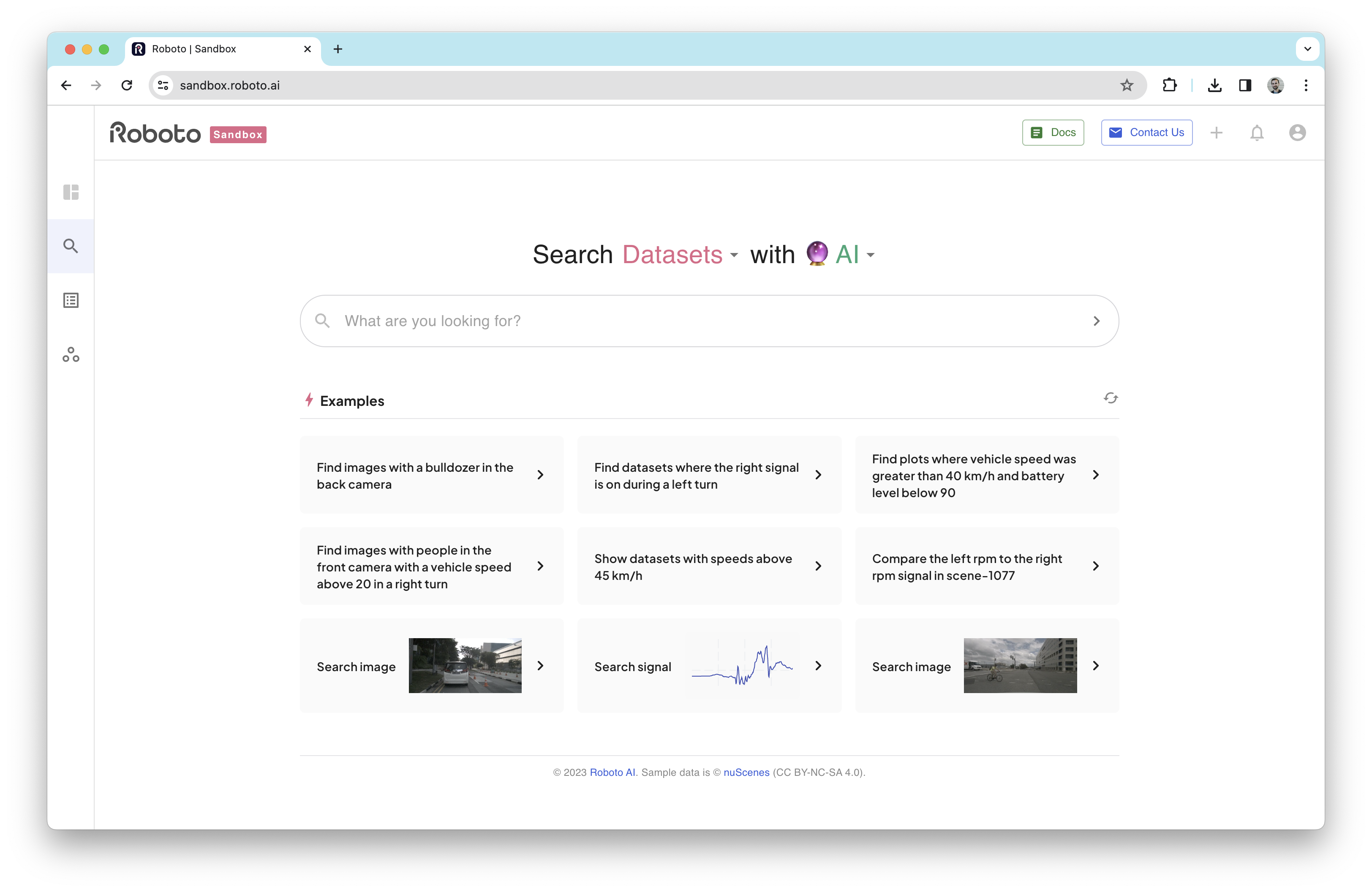Open the dashboard icon in sidebar

(x=71, y=192)
